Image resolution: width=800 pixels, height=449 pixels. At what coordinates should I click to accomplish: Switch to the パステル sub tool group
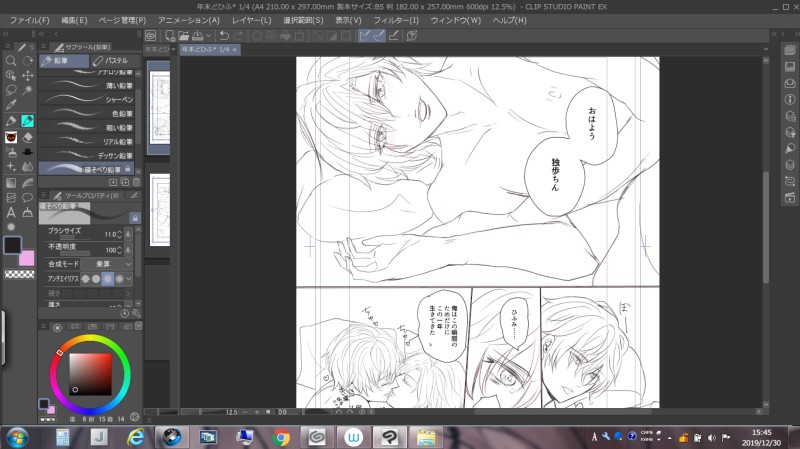coord(114,61)
